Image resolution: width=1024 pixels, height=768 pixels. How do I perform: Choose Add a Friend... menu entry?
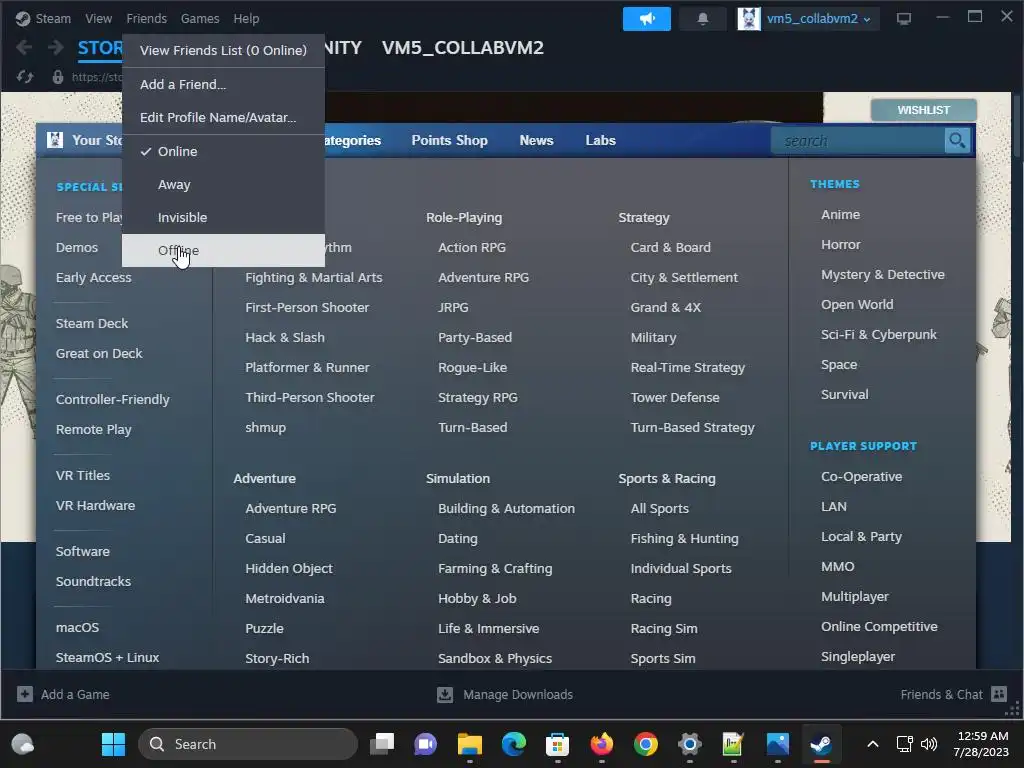click(223, 84)
